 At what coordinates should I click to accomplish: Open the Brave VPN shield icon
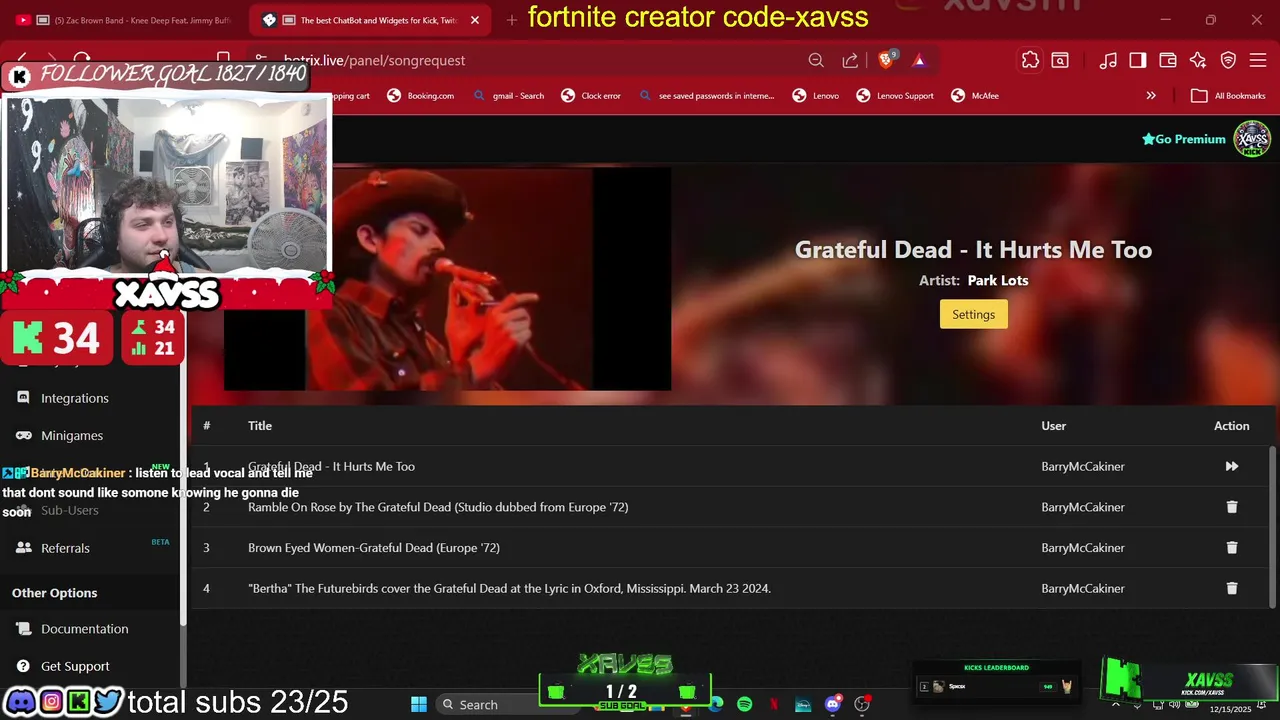(x=1228, y=61)
